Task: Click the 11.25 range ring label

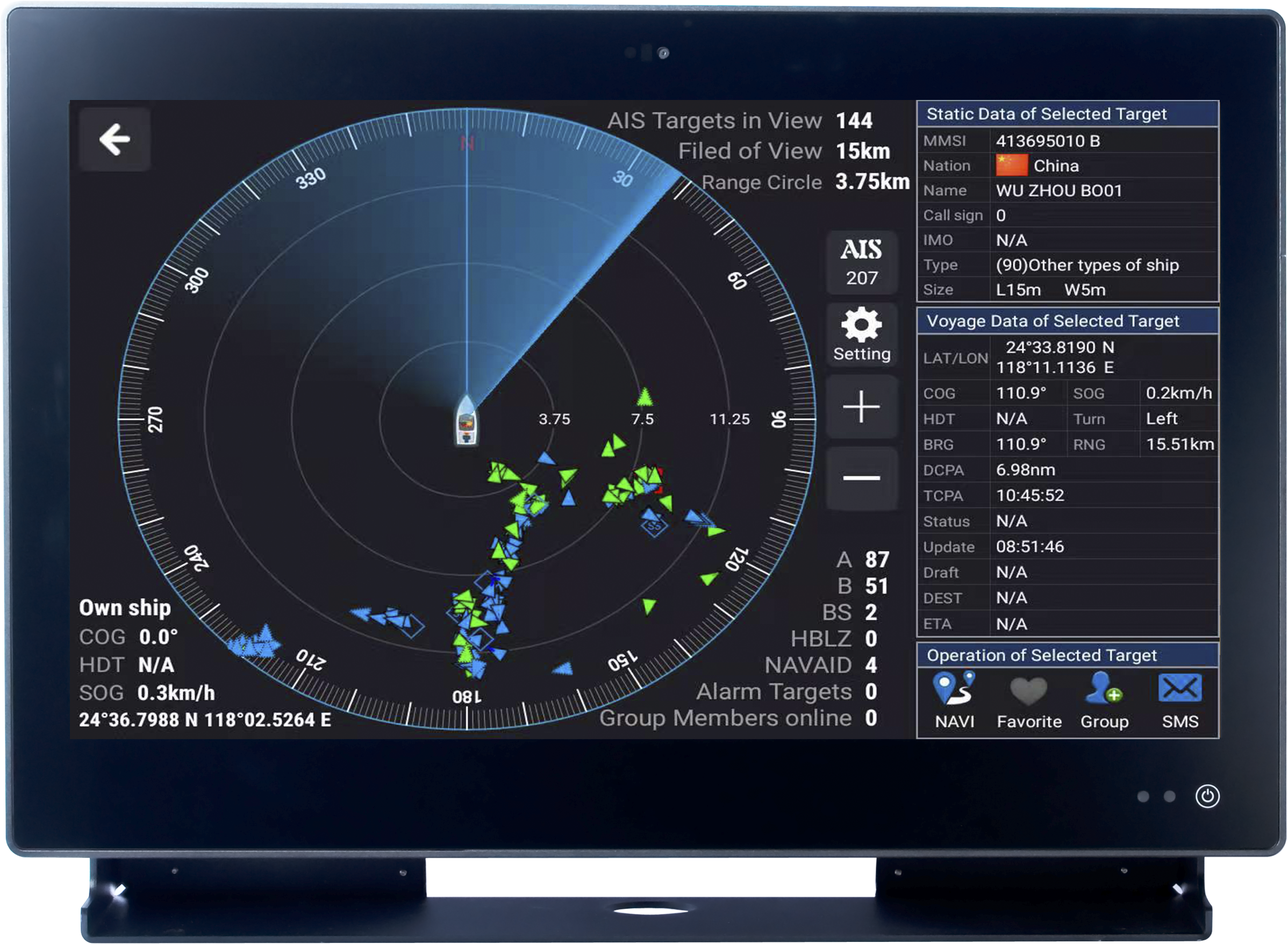Action: coord(729,419)
